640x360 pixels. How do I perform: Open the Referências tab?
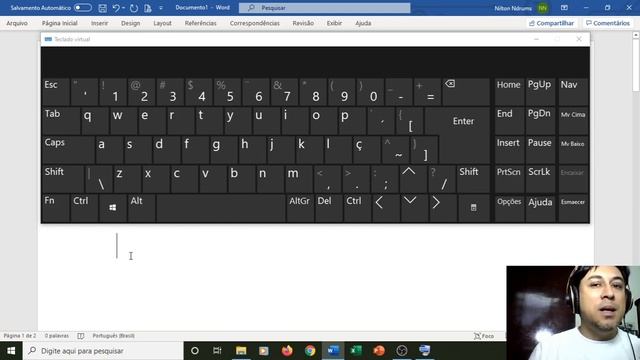[200, 23]
